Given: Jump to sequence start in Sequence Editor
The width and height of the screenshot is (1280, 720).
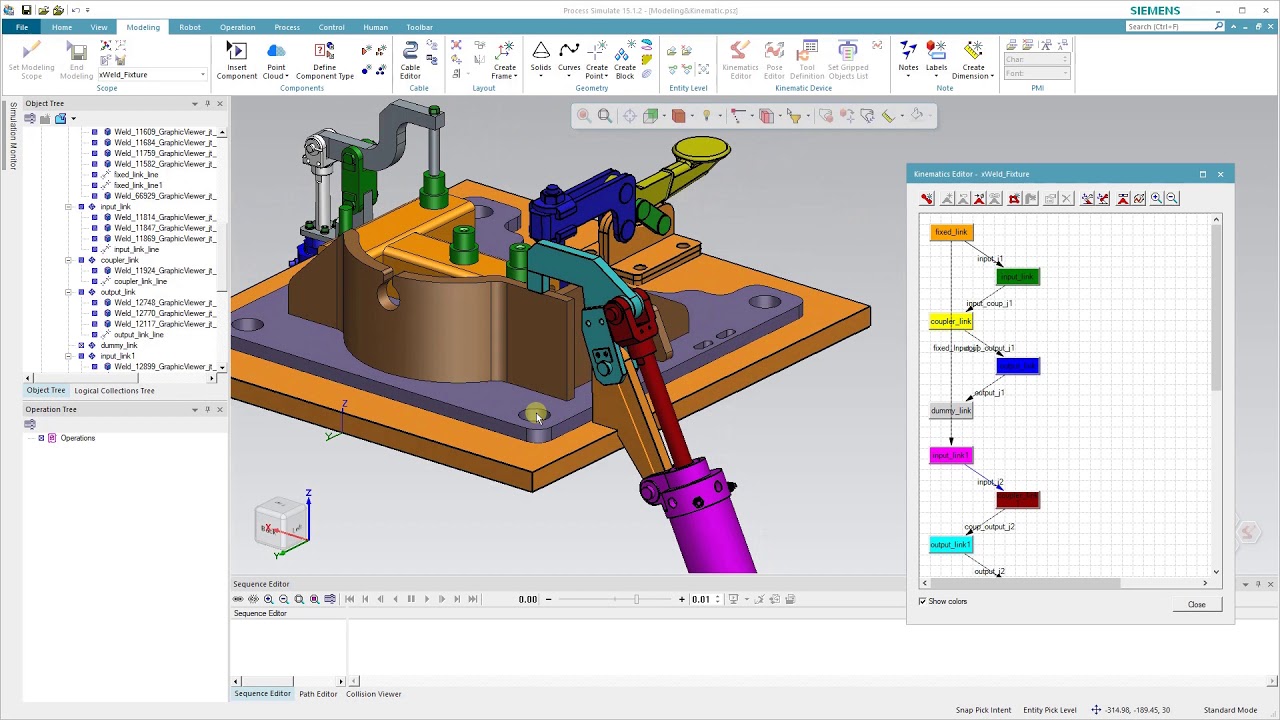Looking at the screenshot, I should tap(349, 599).
